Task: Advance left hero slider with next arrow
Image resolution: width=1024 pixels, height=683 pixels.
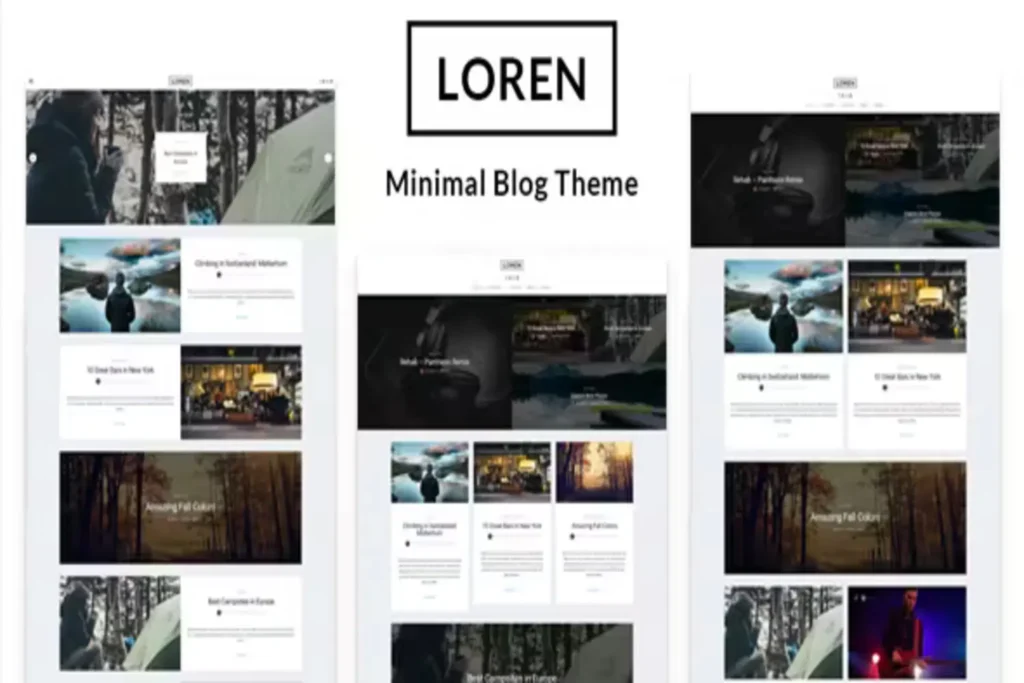Action: point(328,157)
